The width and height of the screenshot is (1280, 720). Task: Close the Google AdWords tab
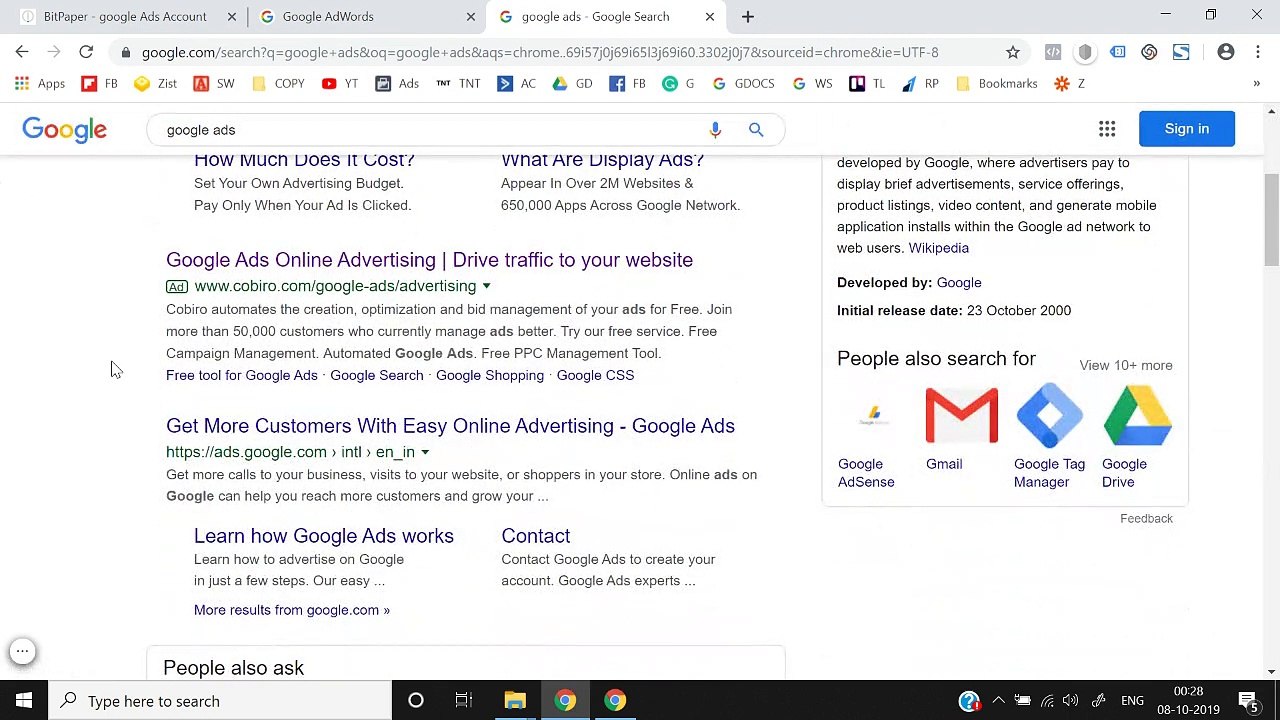click(471, 17)
